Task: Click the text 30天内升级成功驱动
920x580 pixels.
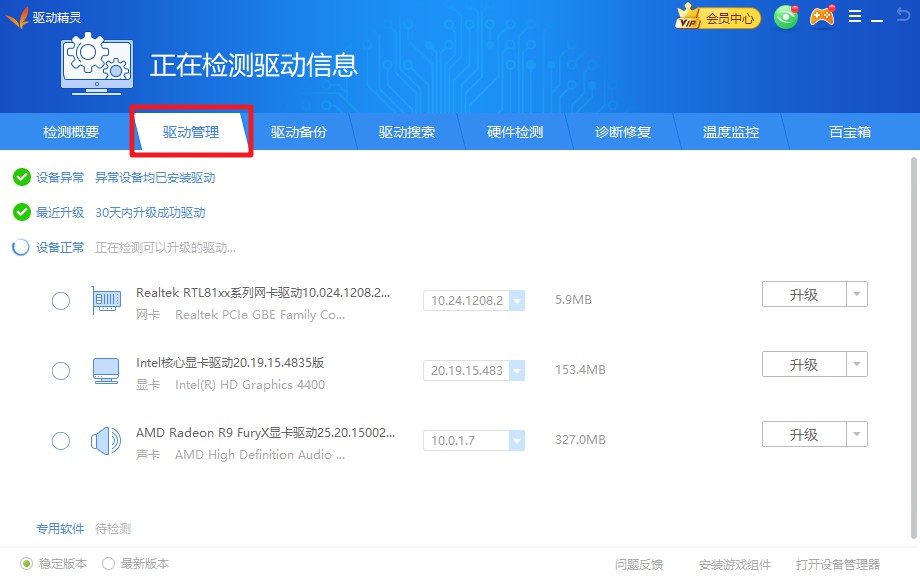Action: 150,213
